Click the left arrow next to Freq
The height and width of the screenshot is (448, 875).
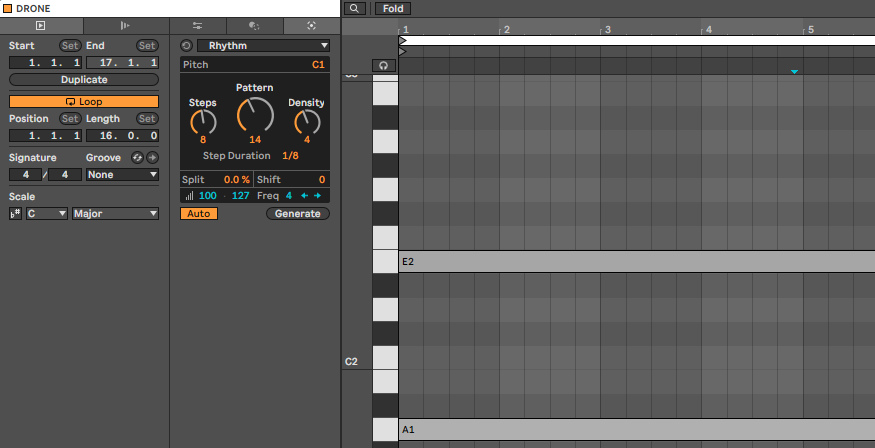tap(304, 196)
